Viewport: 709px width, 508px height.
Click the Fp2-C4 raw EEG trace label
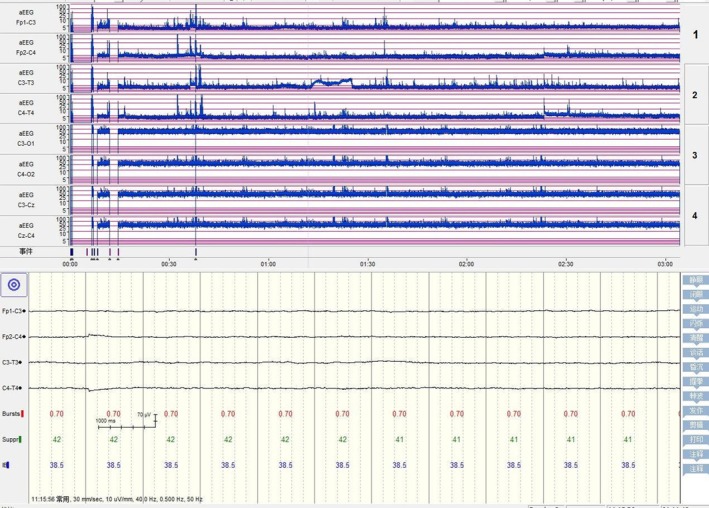pos(14,337)
